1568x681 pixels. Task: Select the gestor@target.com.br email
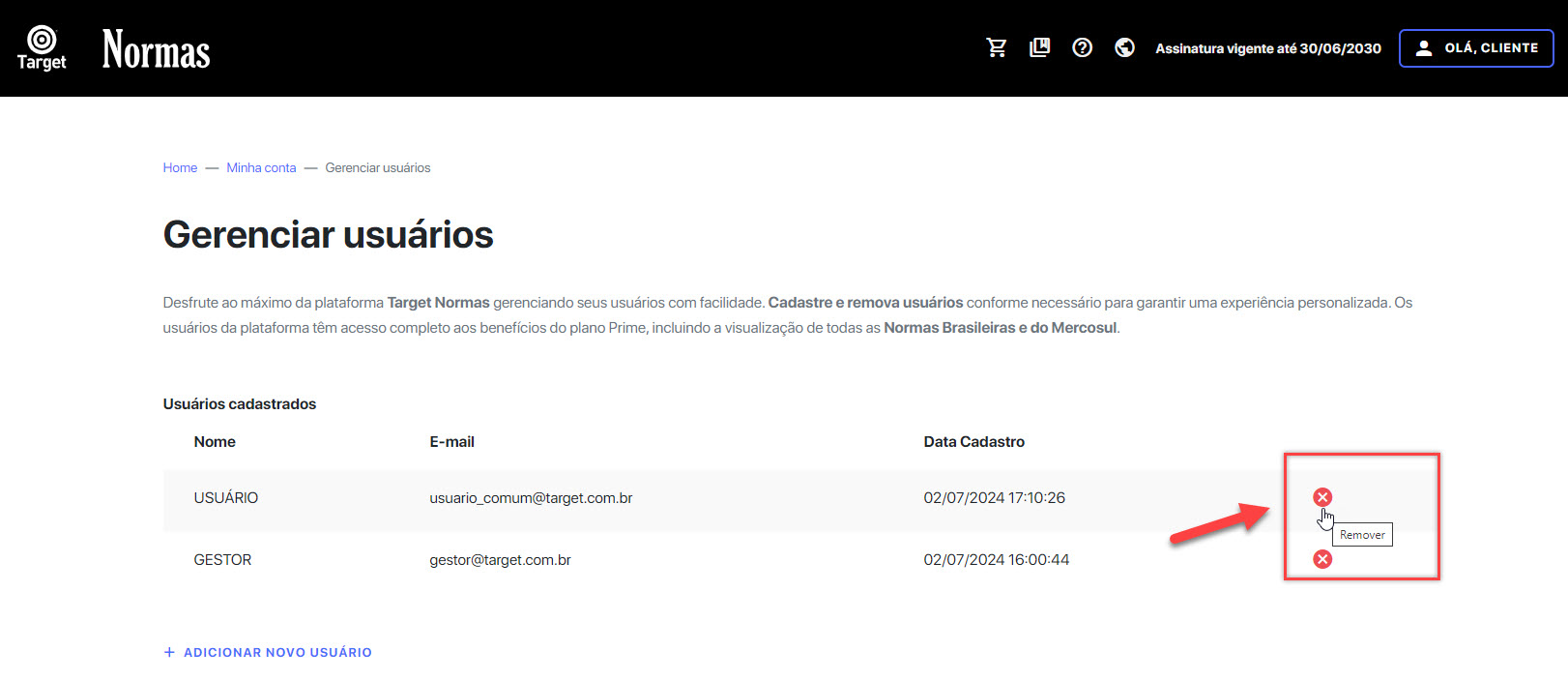tap(500, 559)
